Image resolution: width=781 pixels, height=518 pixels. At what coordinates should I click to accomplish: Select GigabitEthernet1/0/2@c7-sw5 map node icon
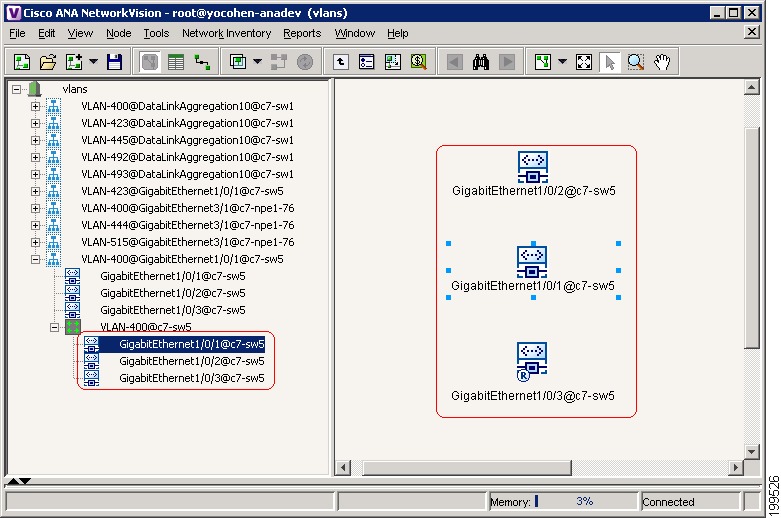click(x=532, y=167)
